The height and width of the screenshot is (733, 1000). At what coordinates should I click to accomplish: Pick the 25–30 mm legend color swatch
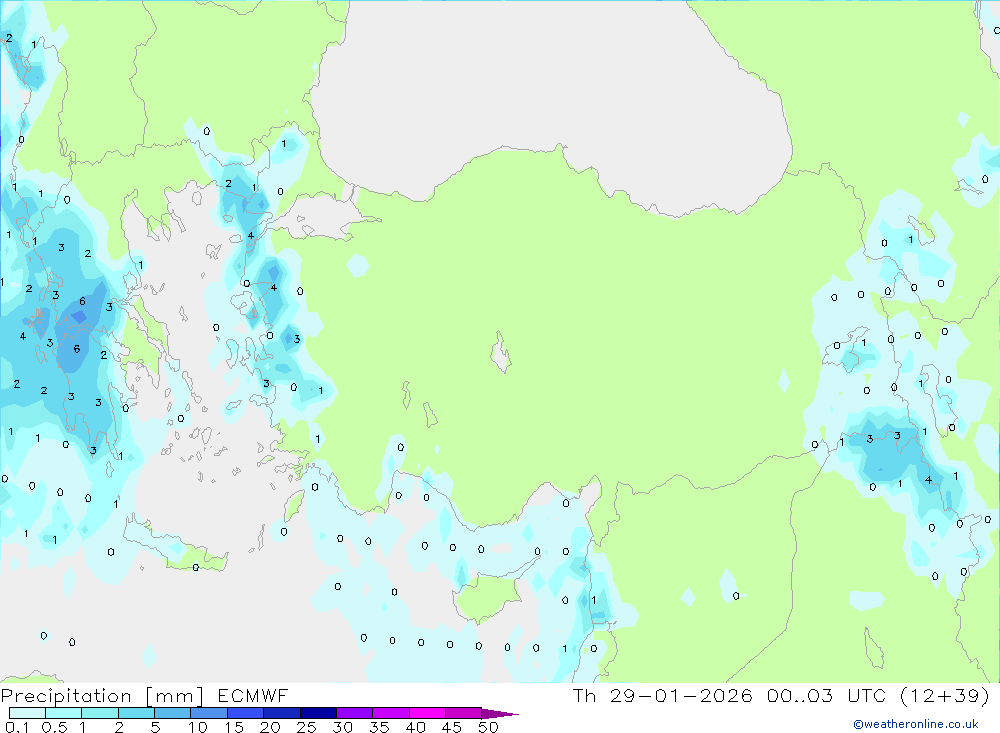point(318,713)
